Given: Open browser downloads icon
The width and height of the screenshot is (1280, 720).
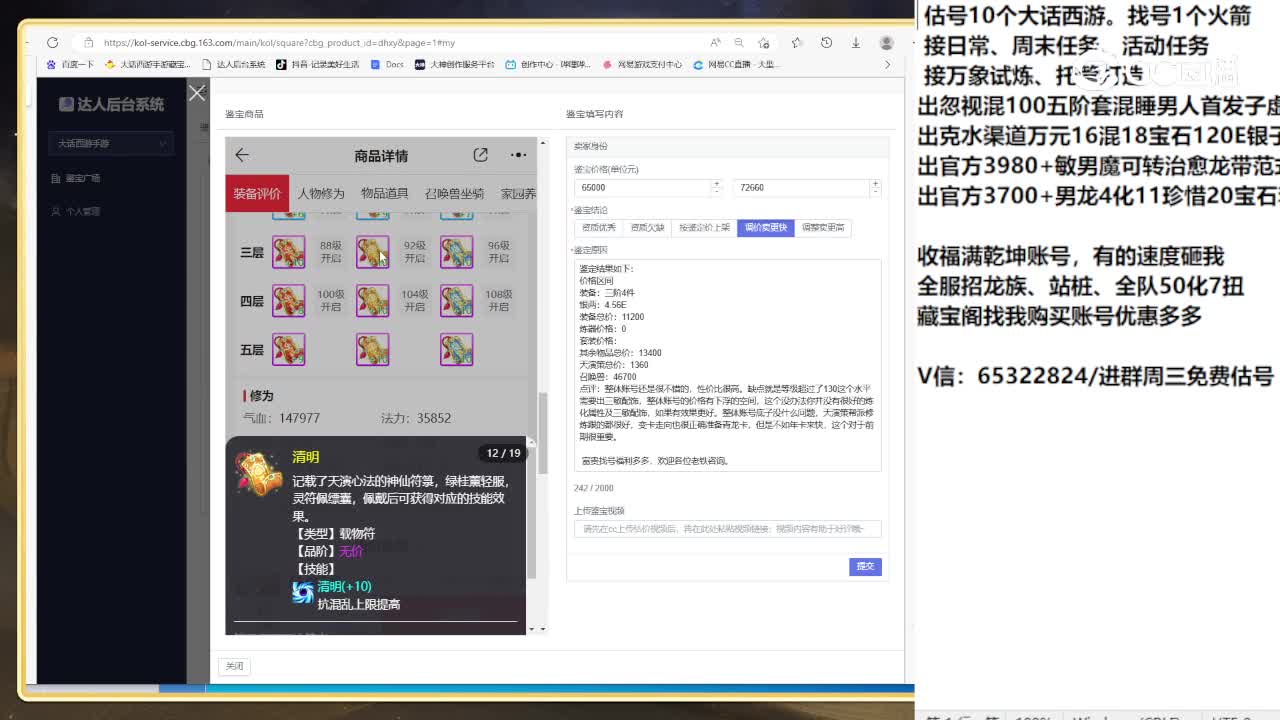Looking at the screenshot, I should pos(856,43).
